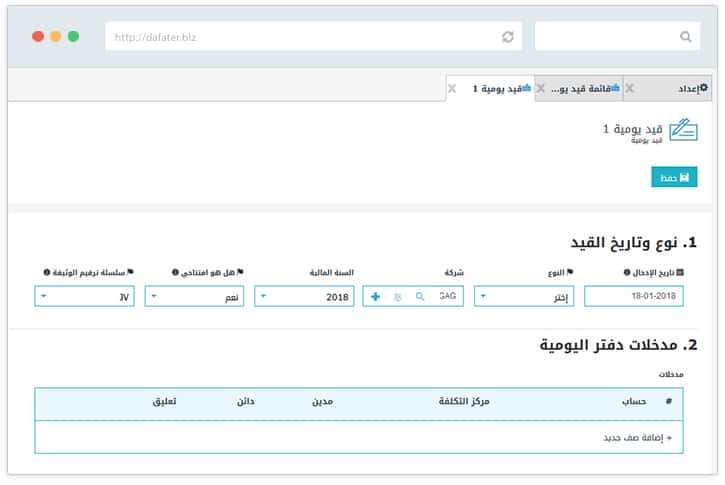Click the plus icon in company field
The width and height of the screenshot is (725, 485).
375,297
